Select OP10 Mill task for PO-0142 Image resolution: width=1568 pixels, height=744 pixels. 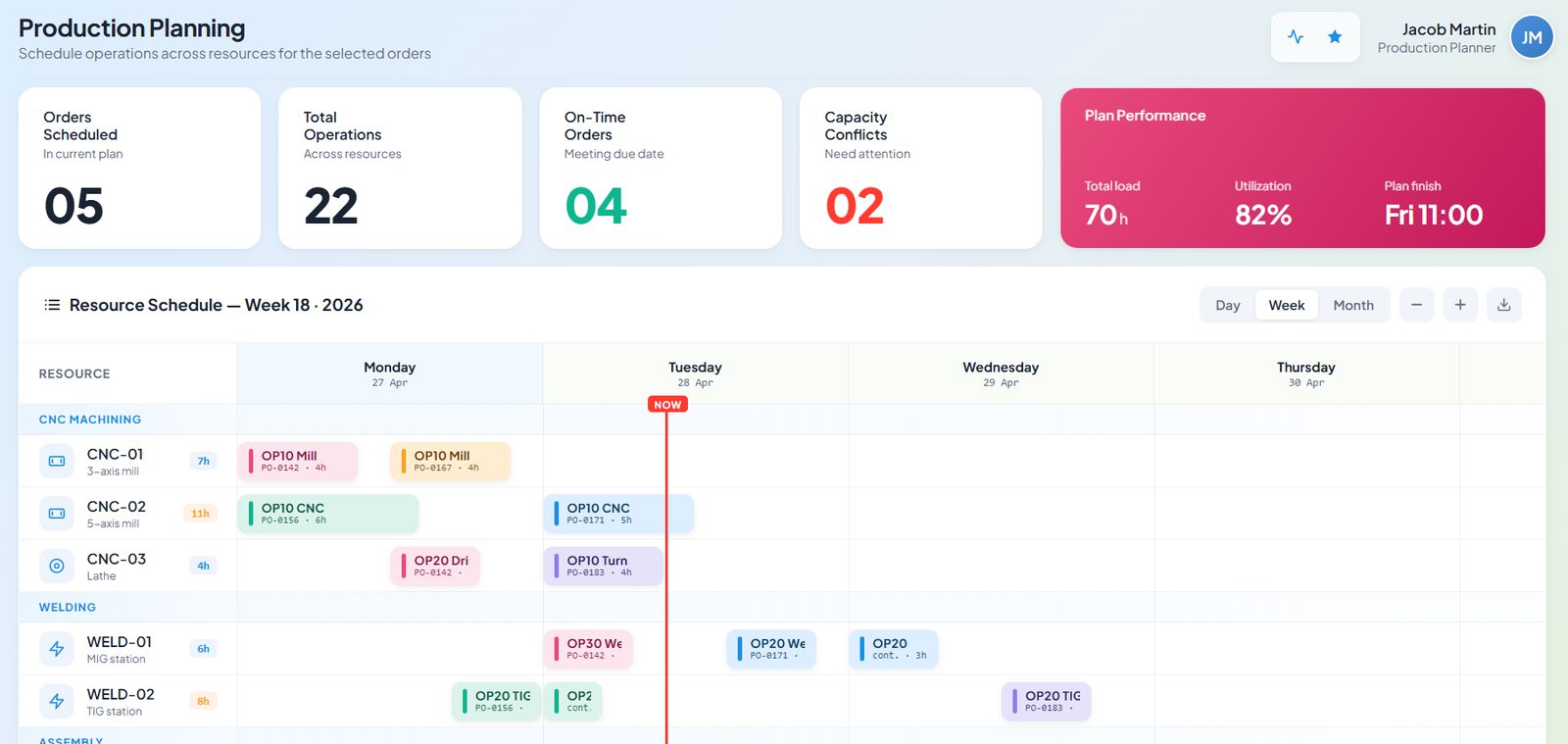pos(298,461)
